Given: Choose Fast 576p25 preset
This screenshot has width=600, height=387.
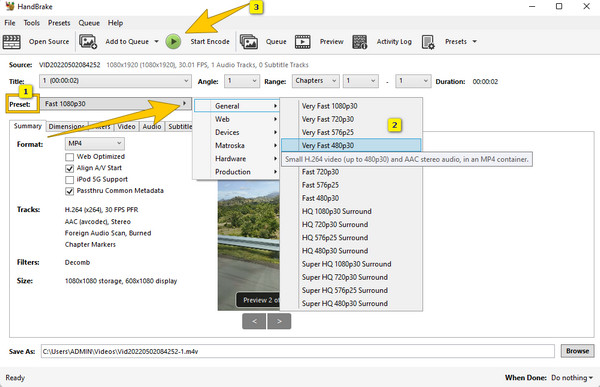Looking at the screenshot, I should pos(351,185).
